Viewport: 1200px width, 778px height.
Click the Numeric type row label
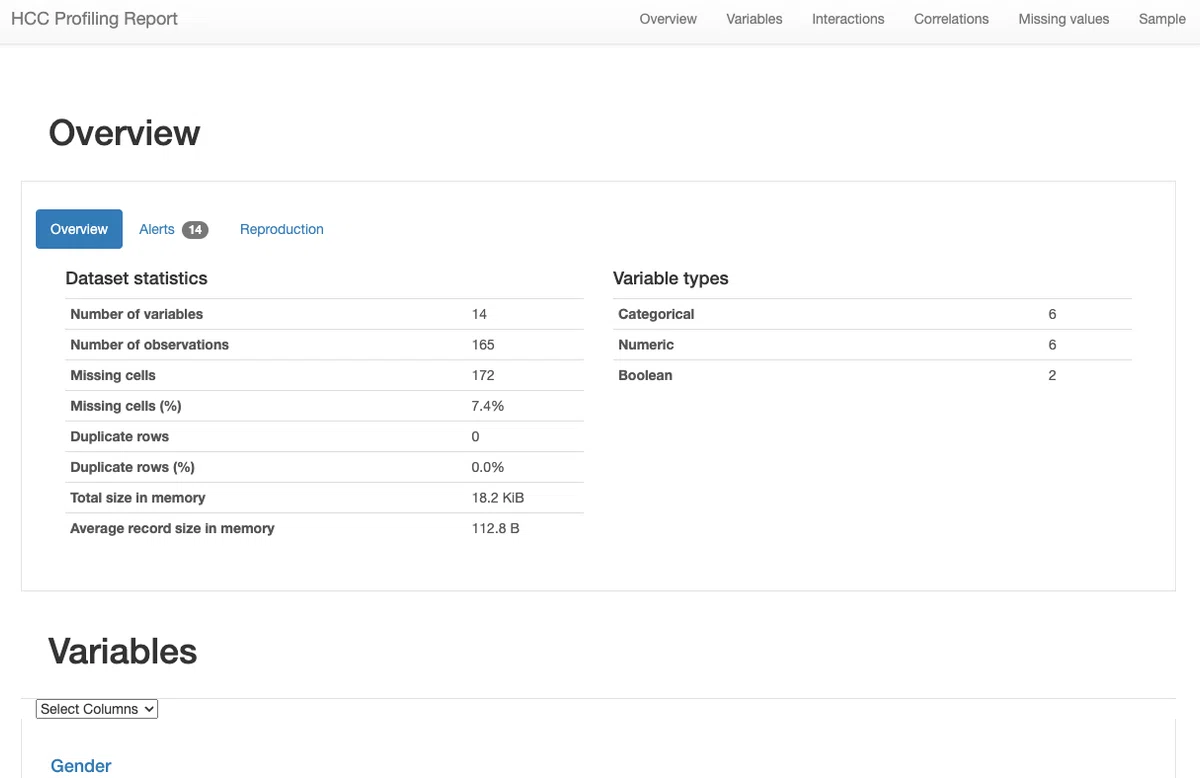coord(646,345)
